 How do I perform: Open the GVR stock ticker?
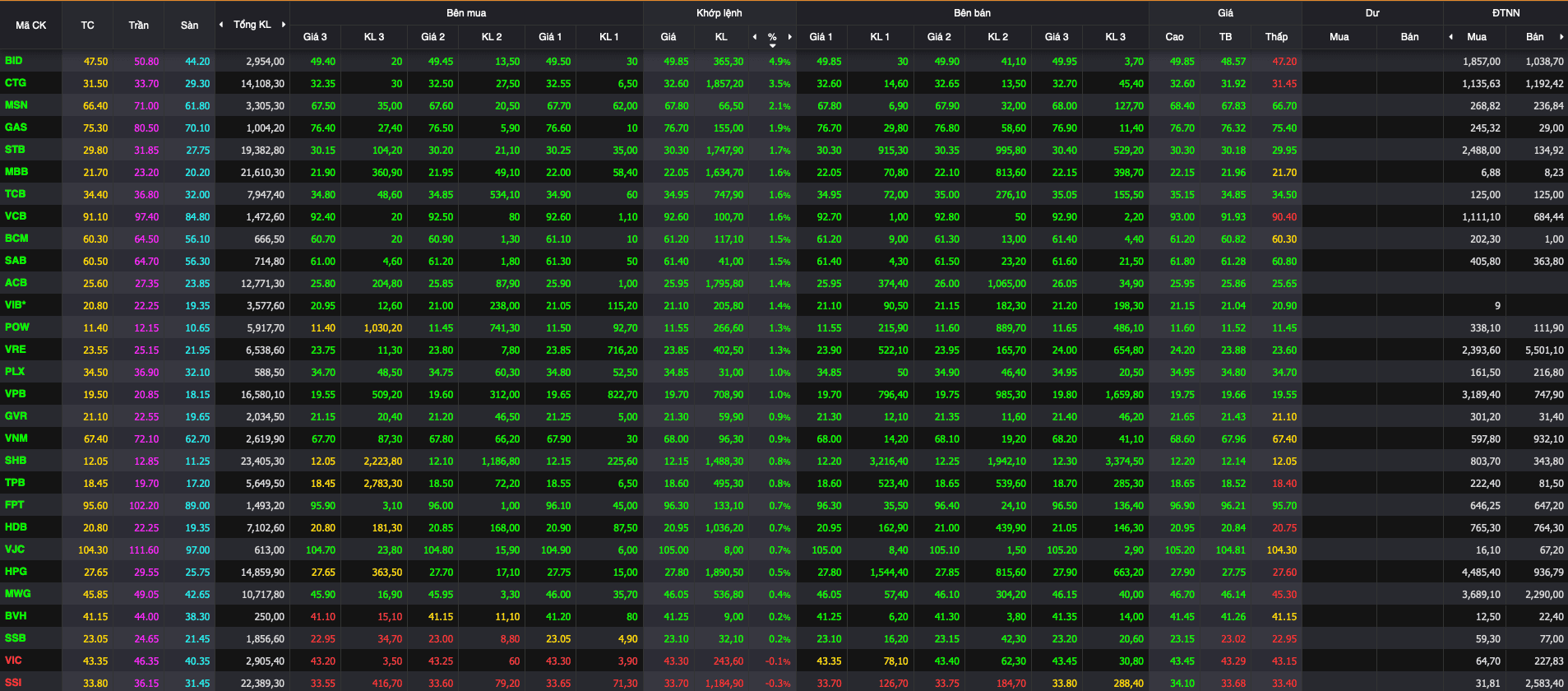coord(16,416)
